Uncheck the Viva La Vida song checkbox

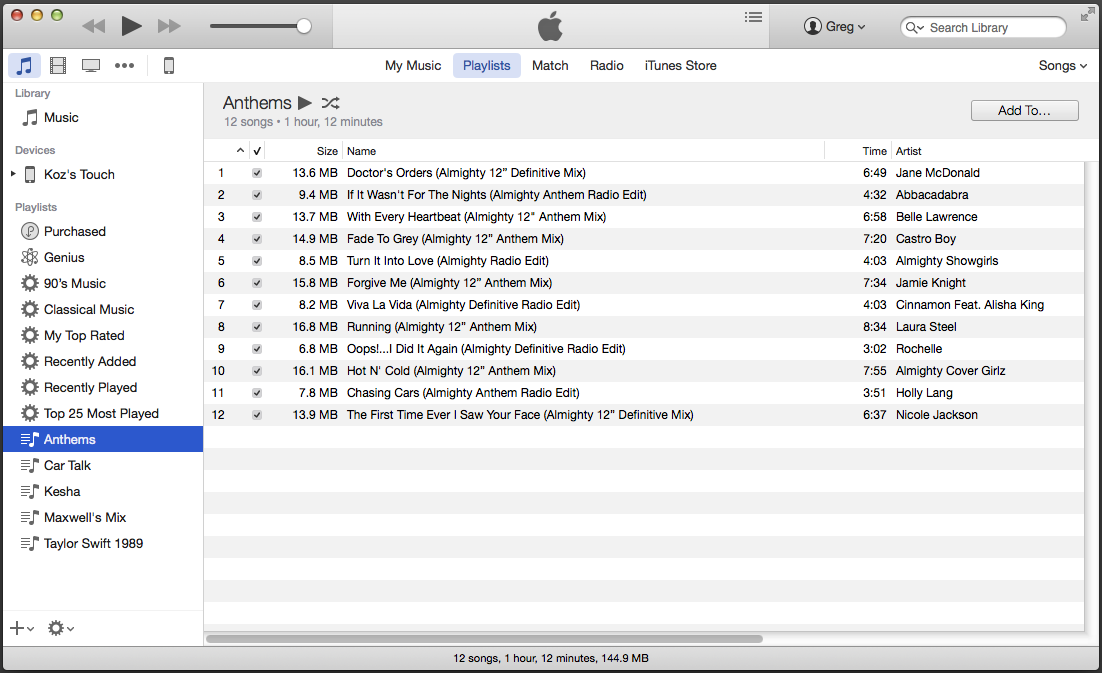point(257,305)
